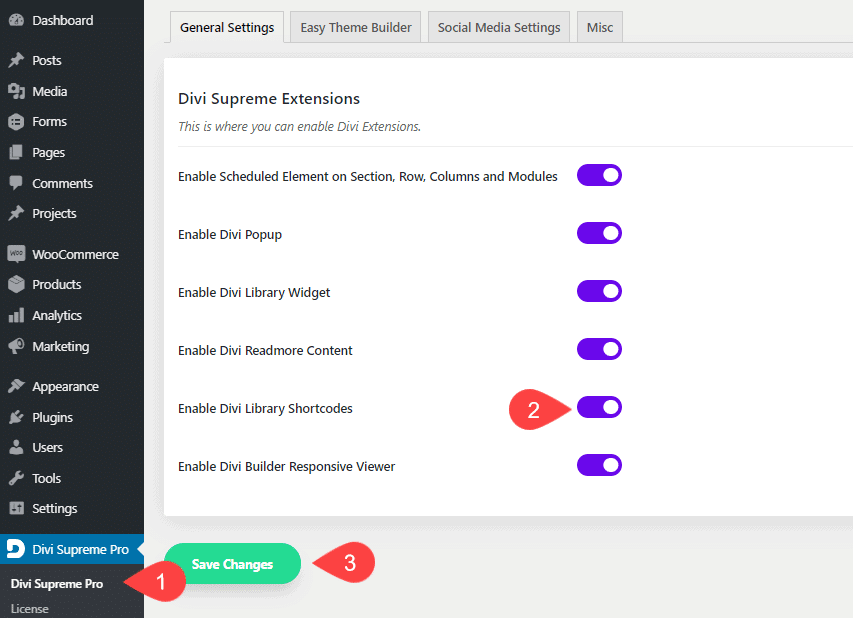Click the Analytics bar chart icon
Image resolution: width=853 pixels, height=618 pixels.
[x=16, y=315]
